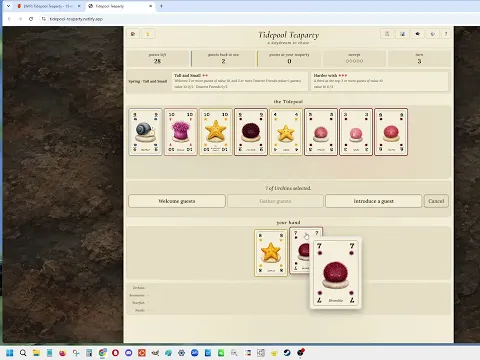Select the dark urchin 9 card in the Tidepool
The height and width of the screenshot is (360, 480).
[251, 132]
